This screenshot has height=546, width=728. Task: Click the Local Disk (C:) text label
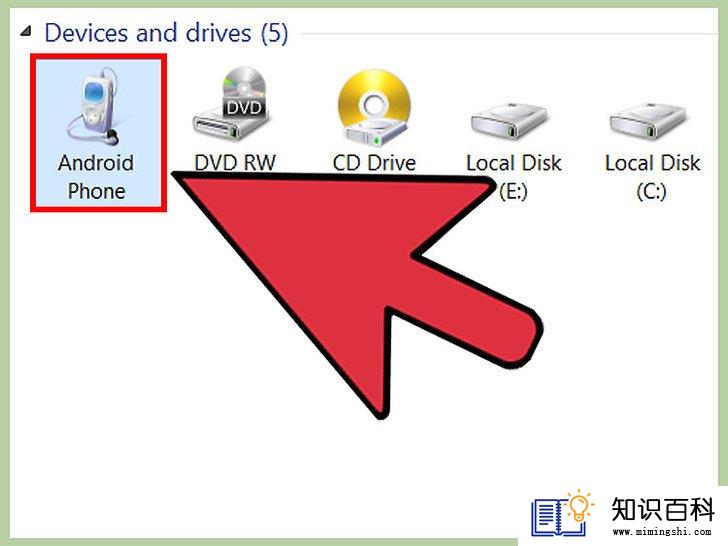pos(652,177)
